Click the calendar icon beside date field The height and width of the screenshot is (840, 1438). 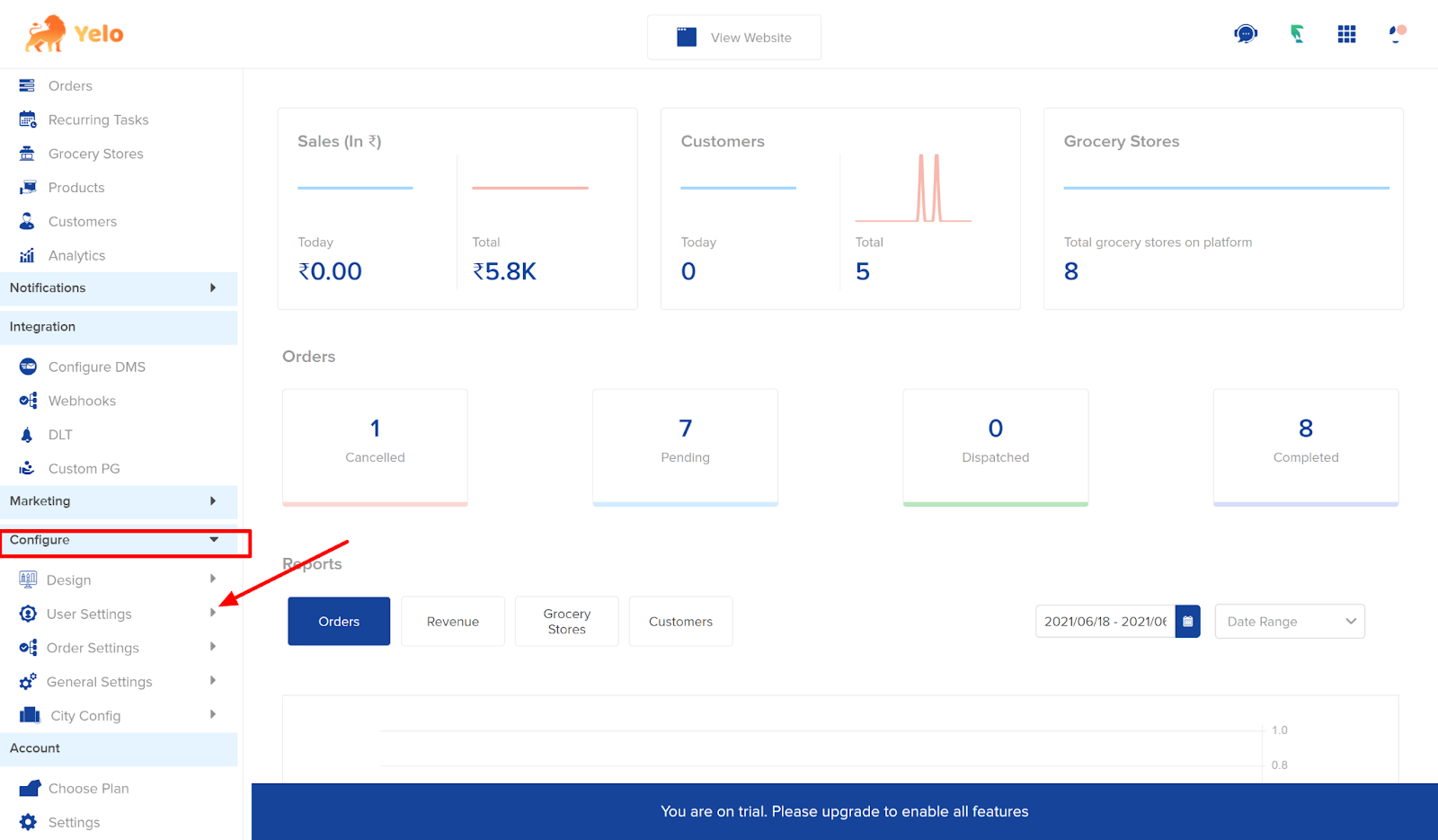click(1187, 622)
